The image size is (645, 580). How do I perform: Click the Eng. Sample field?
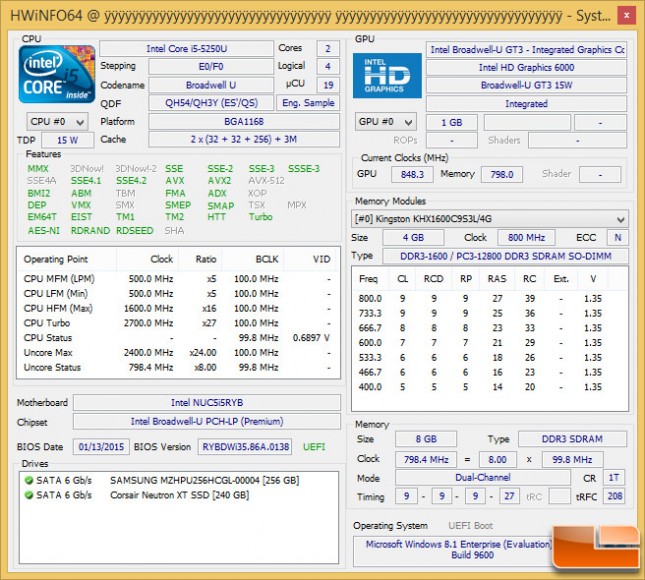(308, 103)
